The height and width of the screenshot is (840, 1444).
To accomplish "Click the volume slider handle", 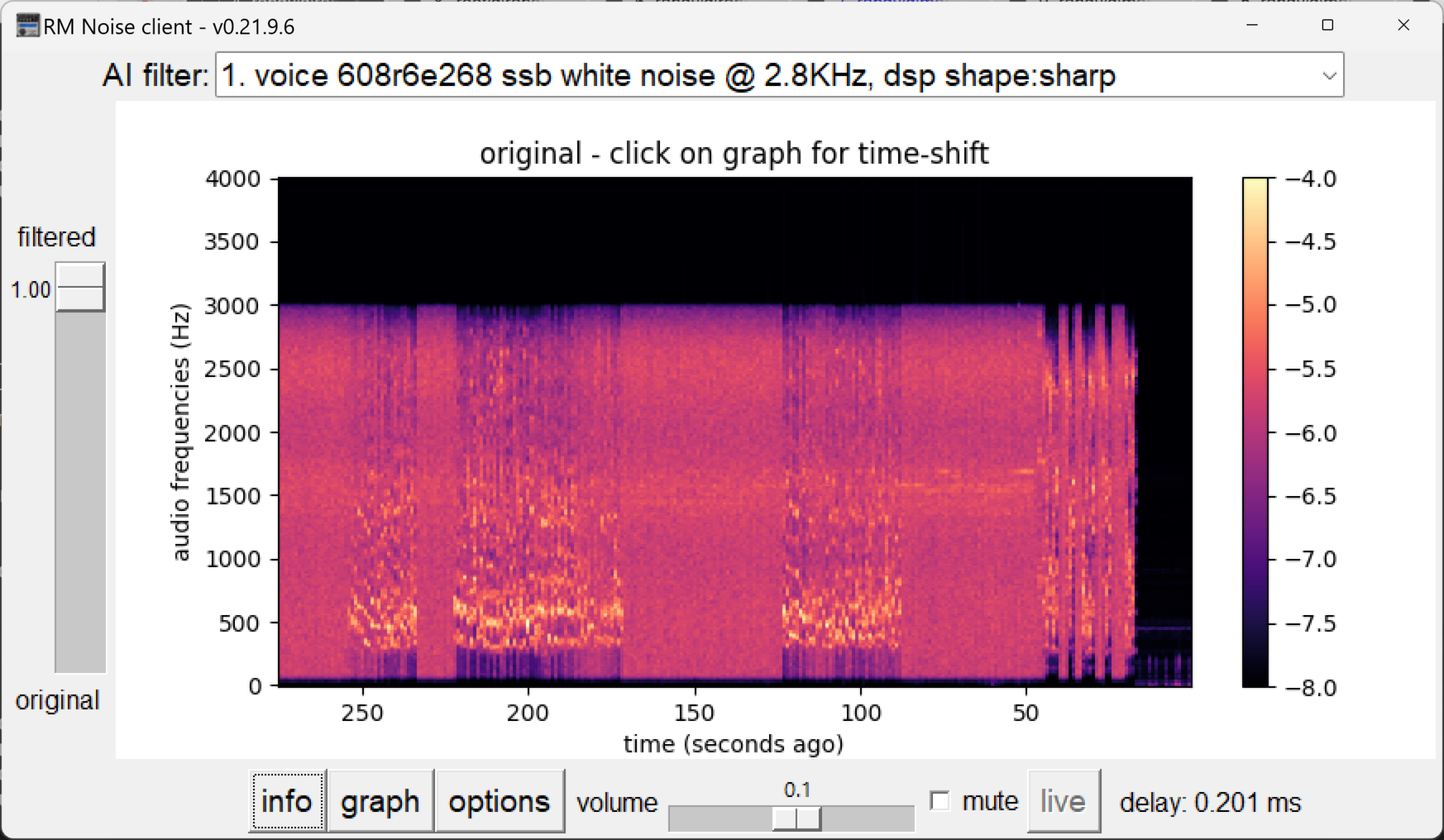I will [x=797, y=818].
